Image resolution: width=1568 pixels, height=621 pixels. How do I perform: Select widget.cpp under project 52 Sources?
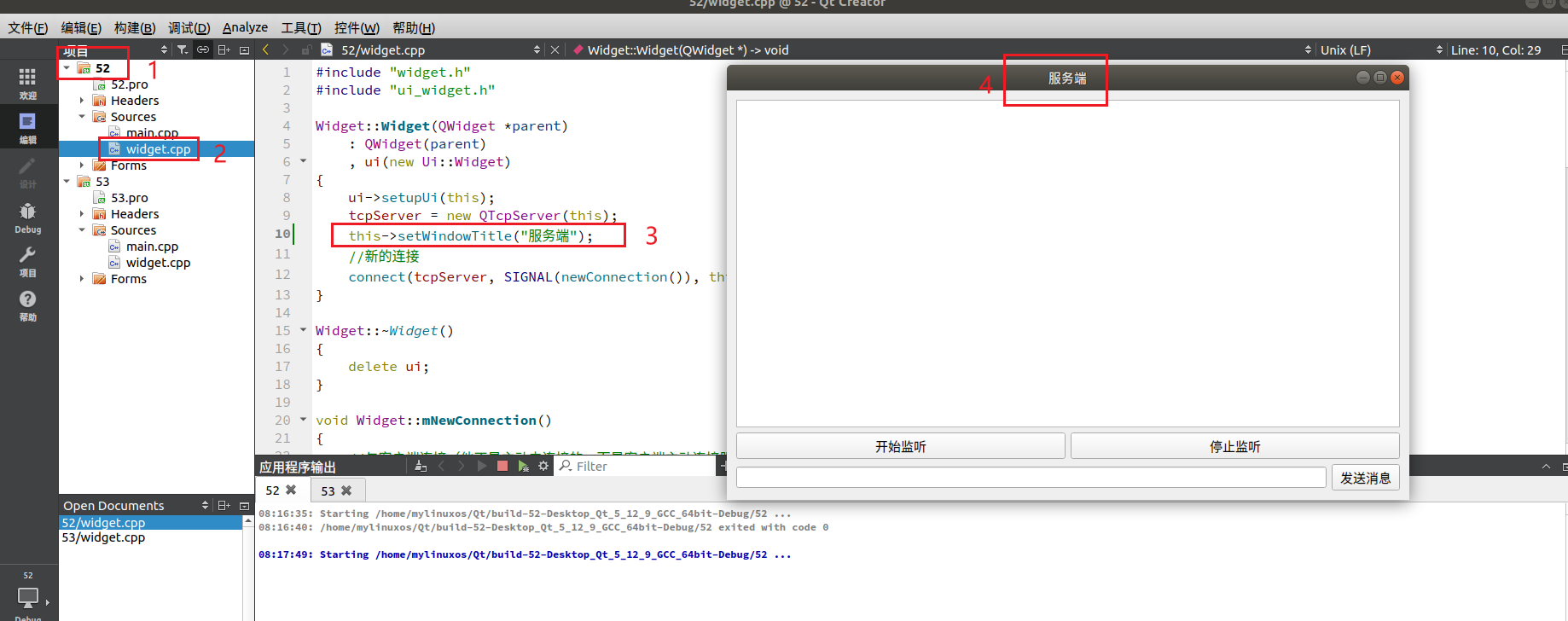[158, 148]
